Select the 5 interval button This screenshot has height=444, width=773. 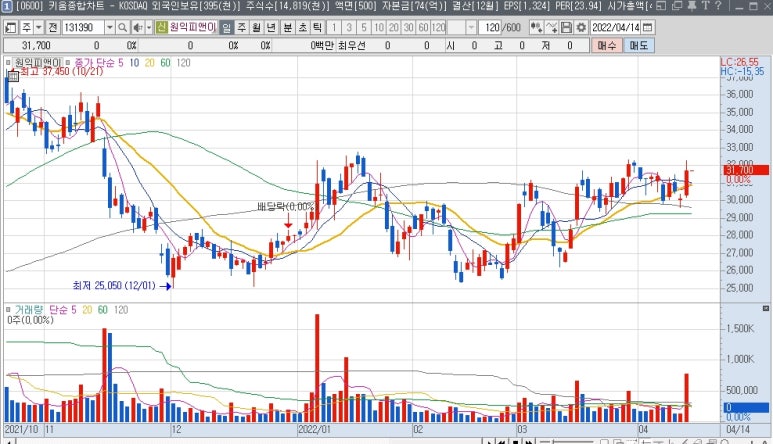364,28
